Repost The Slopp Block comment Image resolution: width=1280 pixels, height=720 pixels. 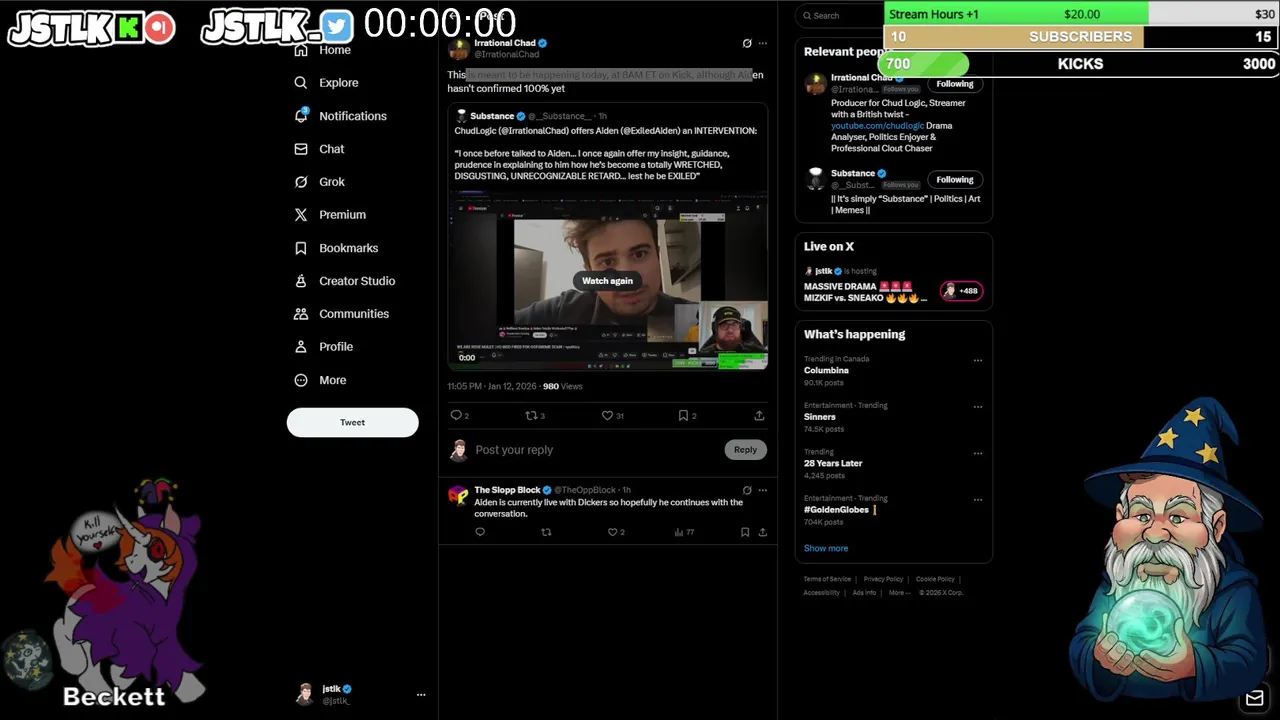pyautogui.click(x=546, y=532)
